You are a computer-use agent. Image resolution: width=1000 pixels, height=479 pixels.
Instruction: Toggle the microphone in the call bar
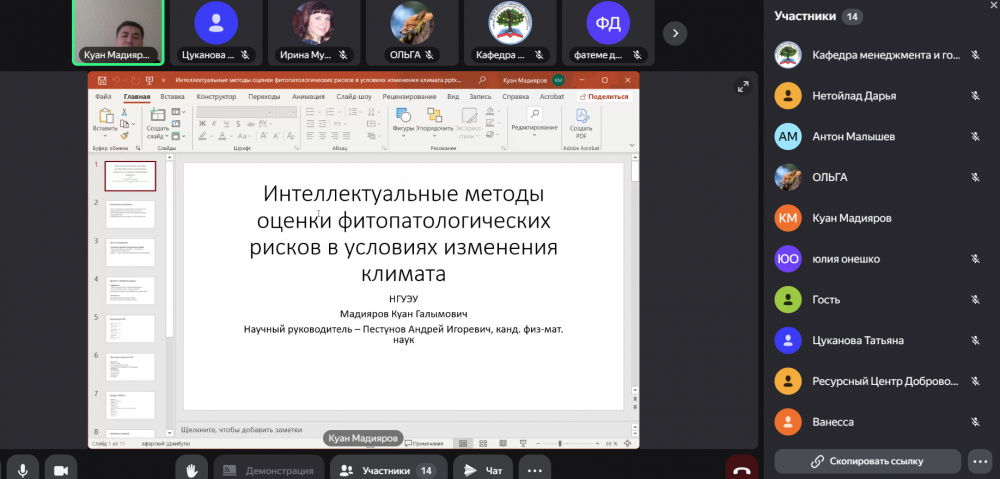(x=22, y=470)
